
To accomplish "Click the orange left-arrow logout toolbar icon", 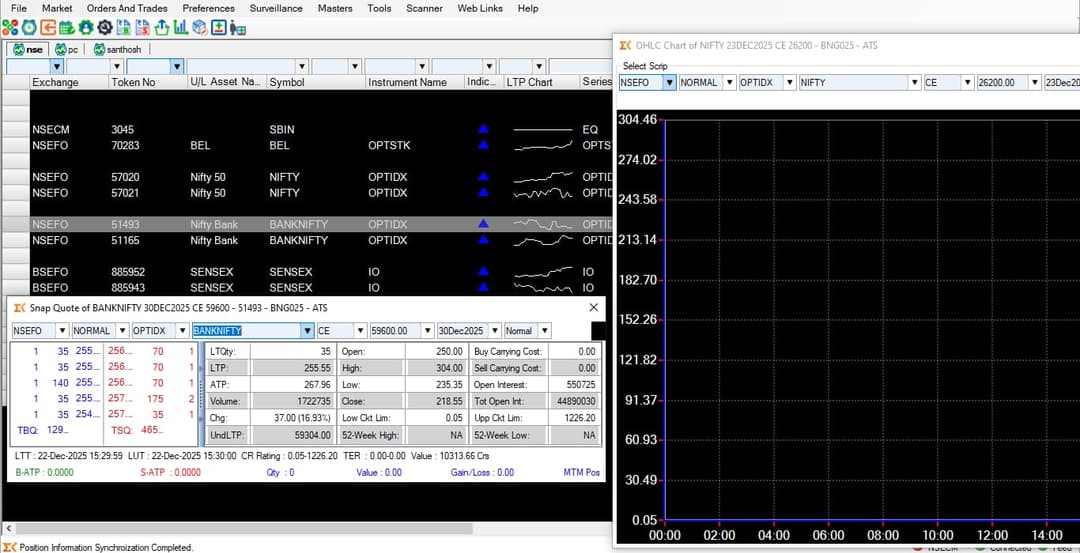I will click(x=48, y=28).
